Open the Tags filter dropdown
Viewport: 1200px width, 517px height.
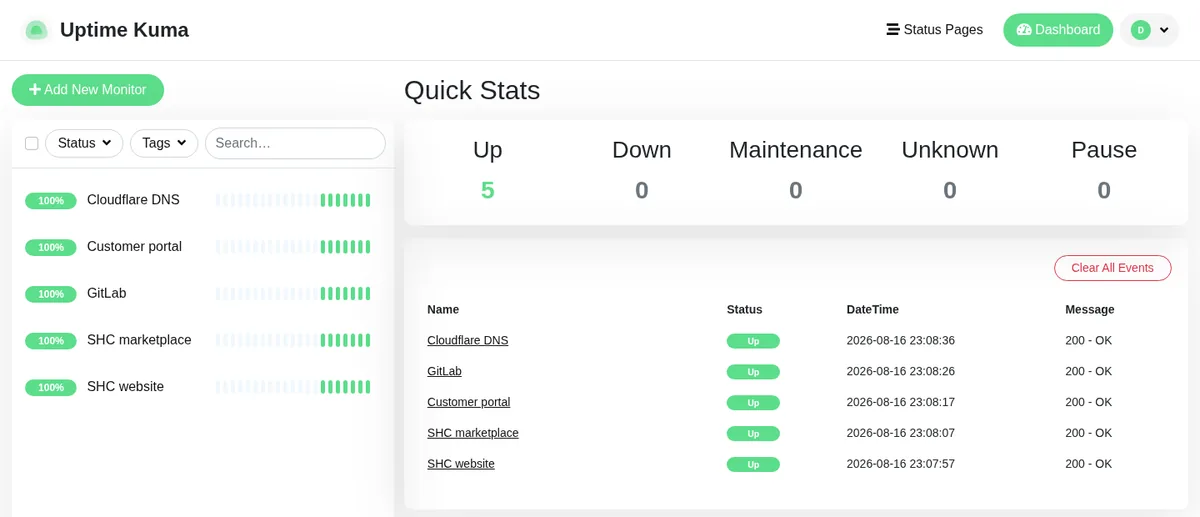[164, 143]
